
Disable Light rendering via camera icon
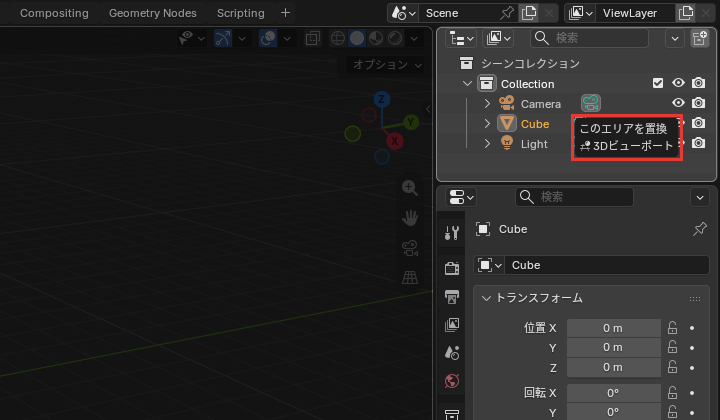(x=698, y=143)
